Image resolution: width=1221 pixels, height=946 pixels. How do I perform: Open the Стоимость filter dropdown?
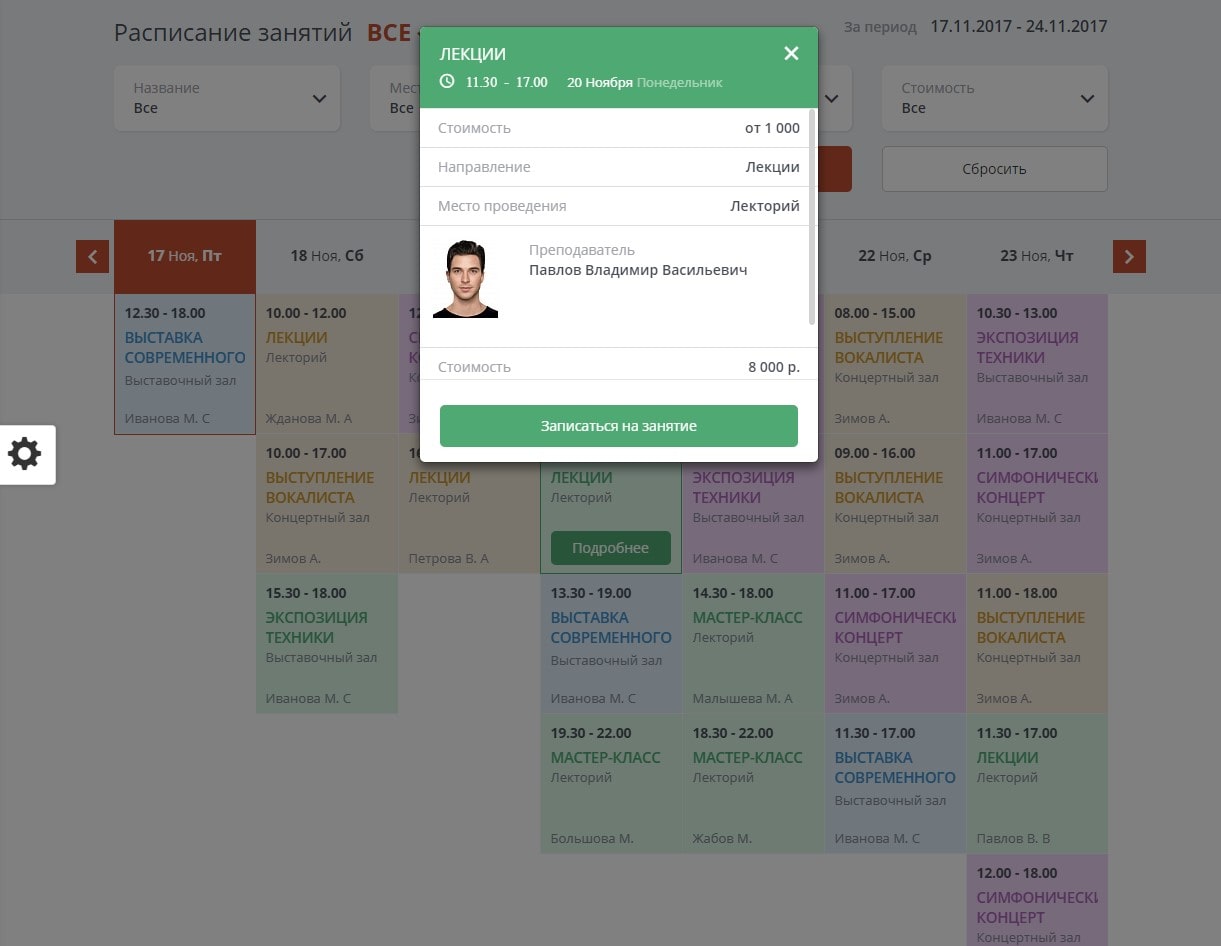[994, 98]
